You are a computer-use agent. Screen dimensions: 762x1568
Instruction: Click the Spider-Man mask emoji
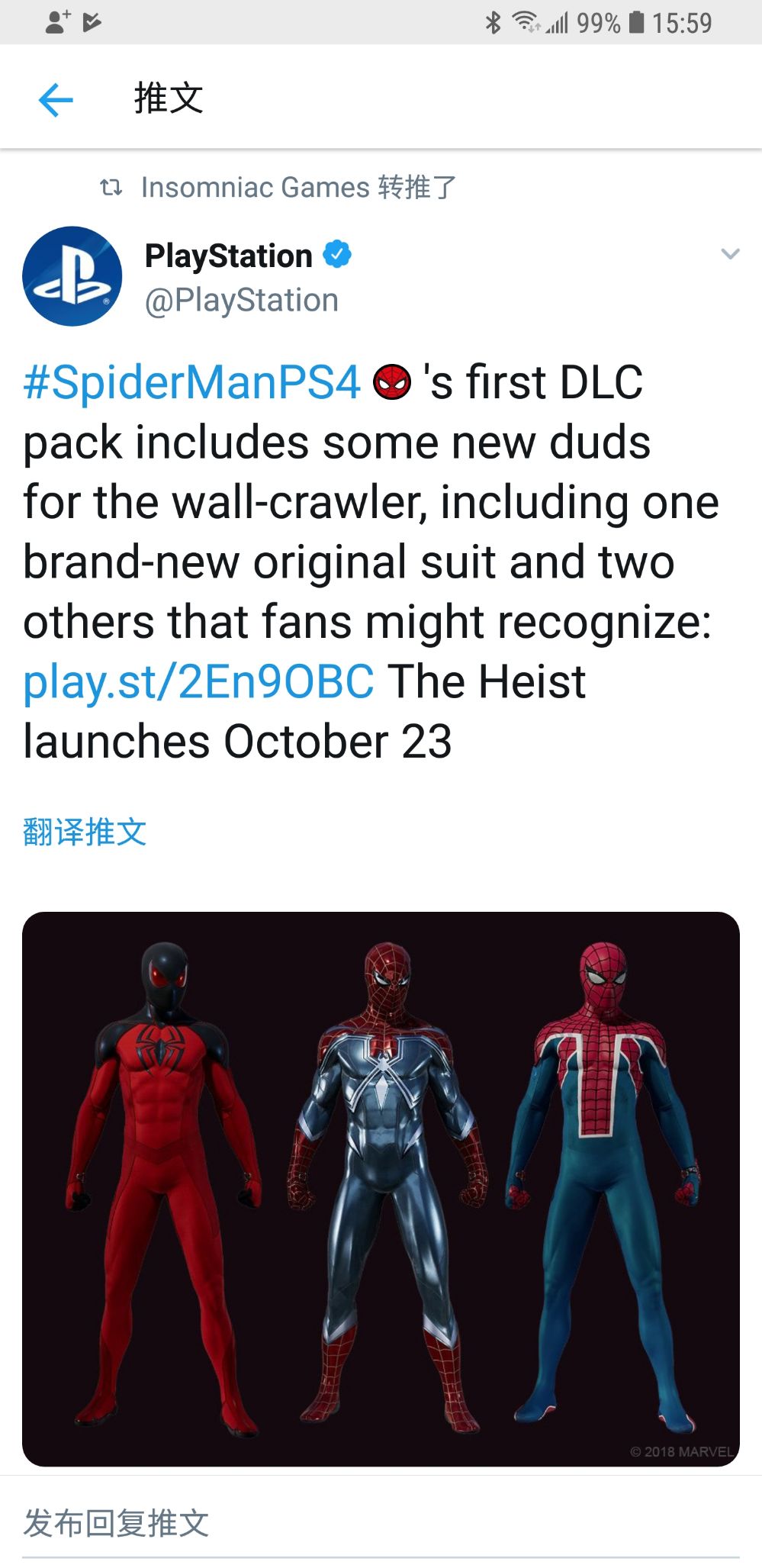(x=392, y=382)
